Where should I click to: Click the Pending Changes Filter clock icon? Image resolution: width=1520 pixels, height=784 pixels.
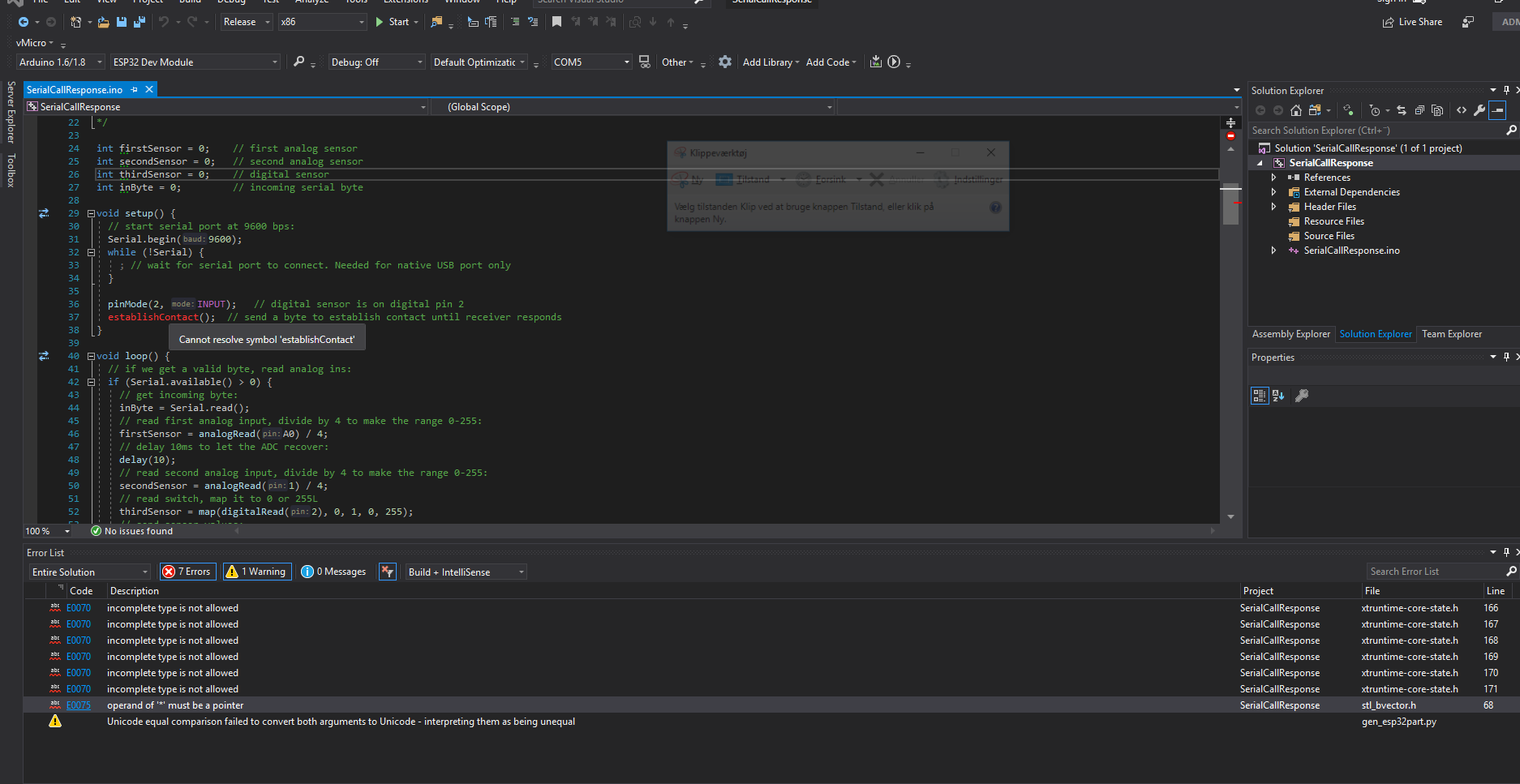pos(1374,110)
